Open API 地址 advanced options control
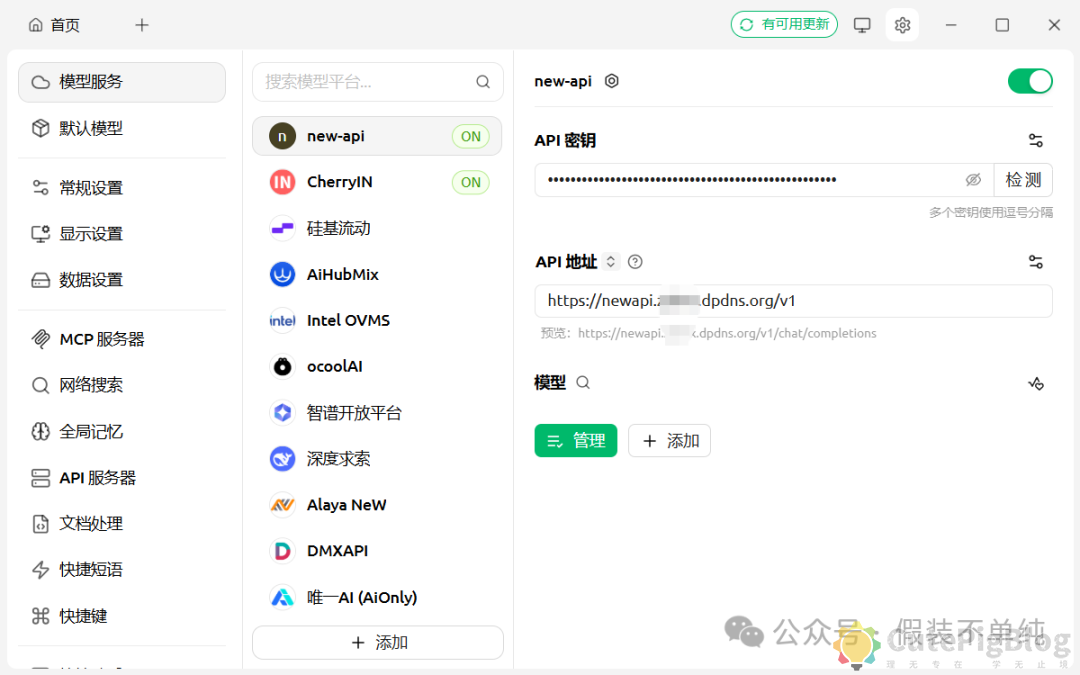This screenshot has width=1080, height=675. (1036, 261)
